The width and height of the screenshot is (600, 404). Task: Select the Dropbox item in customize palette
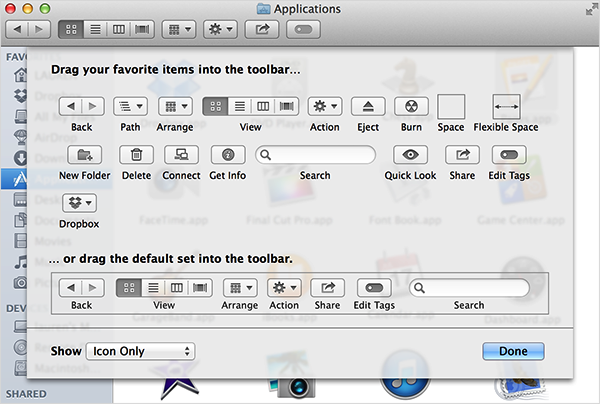tap(80, 203)
